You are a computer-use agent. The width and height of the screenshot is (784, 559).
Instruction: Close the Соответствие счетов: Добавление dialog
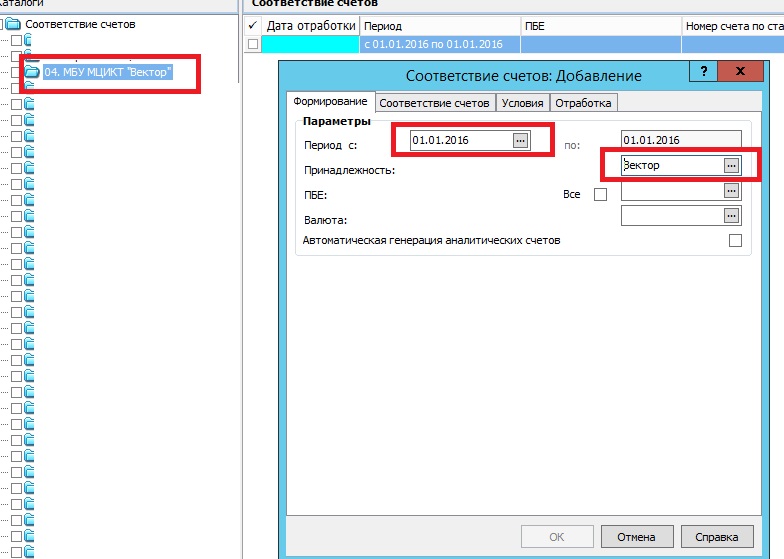739,73
